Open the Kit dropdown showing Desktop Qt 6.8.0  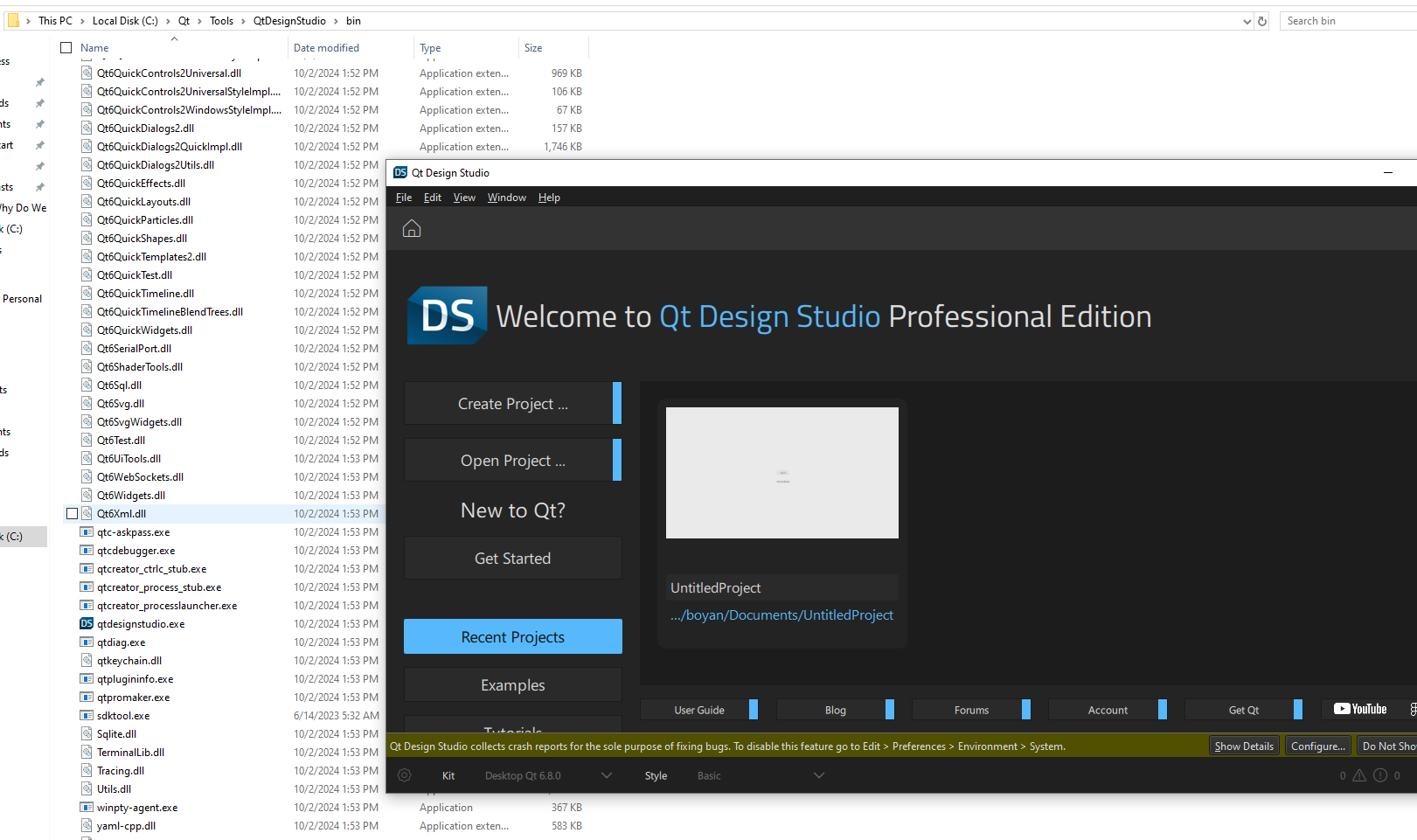(548, 775)
